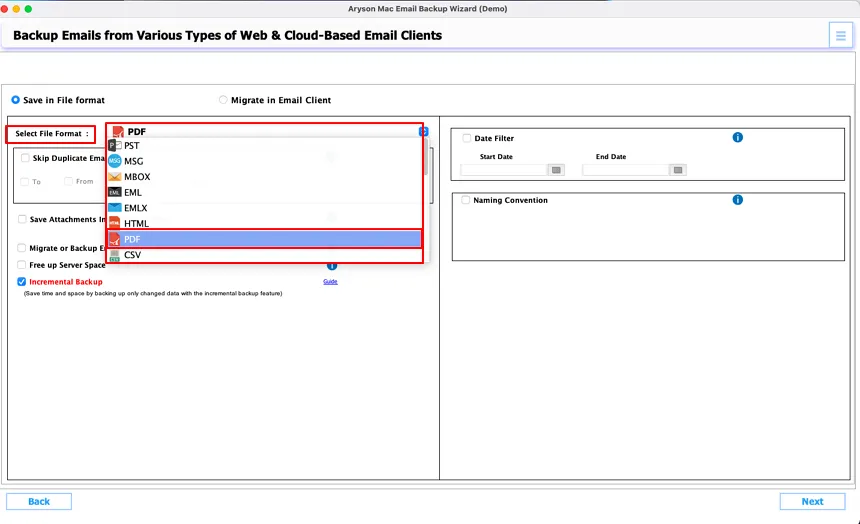The height and width of the screenshot is (524, 860).
Task: Choose EML from the format list
Action: (x=264, y=193)
